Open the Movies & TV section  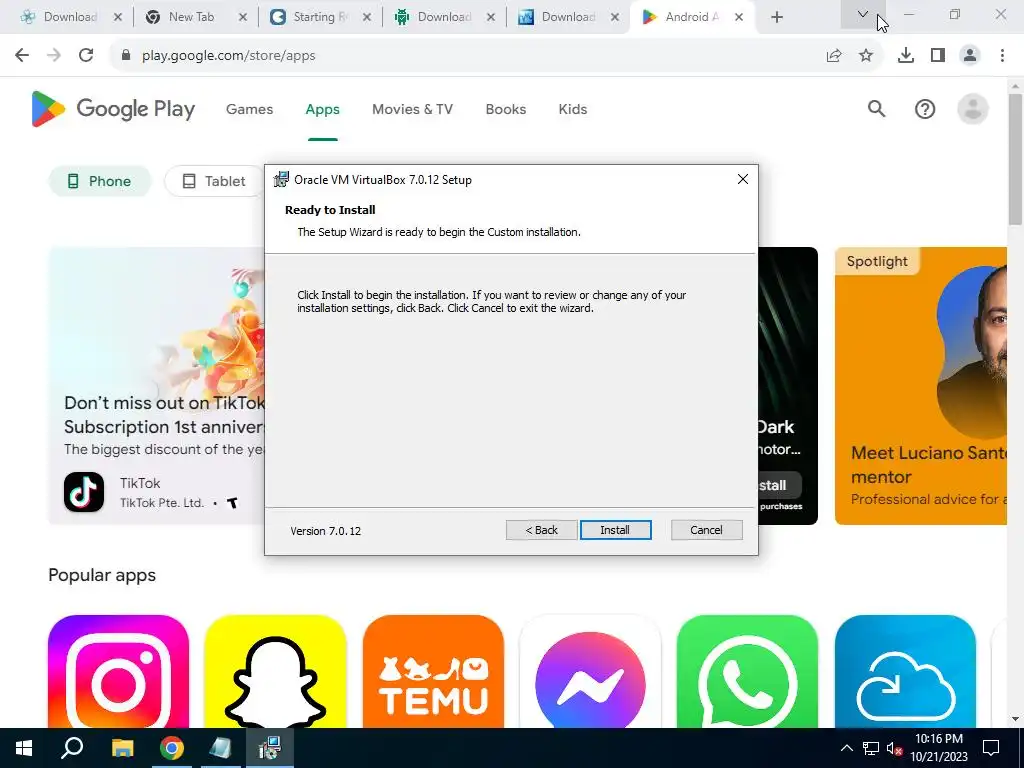412,109
